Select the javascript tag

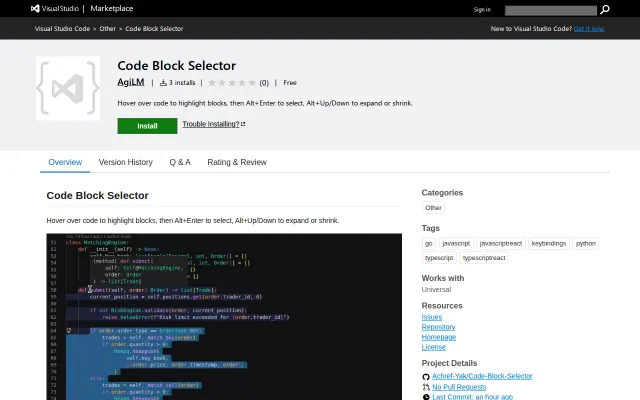tap(456, 243)
